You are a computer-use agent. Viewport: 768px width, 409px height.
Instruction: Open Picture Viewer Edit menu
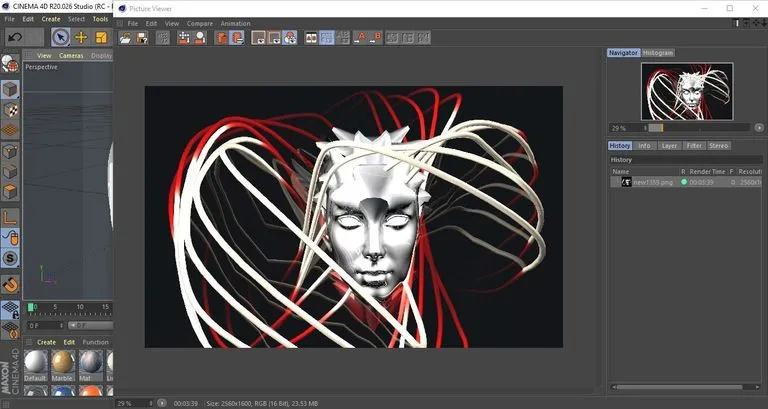tap(151, 24)
